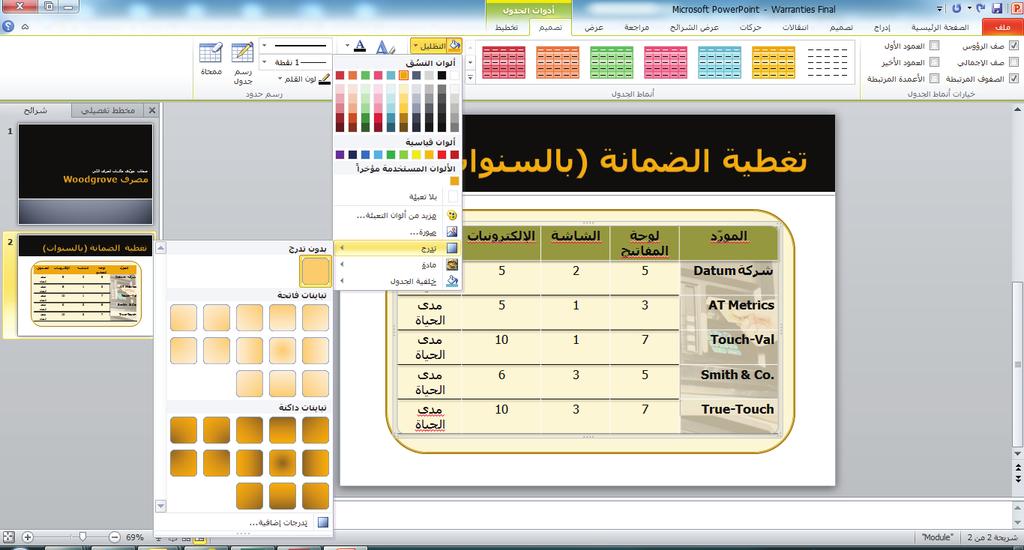Viewport: 1024px width, 550px height.
Task: Toggle the Last Column checkbox
Action: 935,62
